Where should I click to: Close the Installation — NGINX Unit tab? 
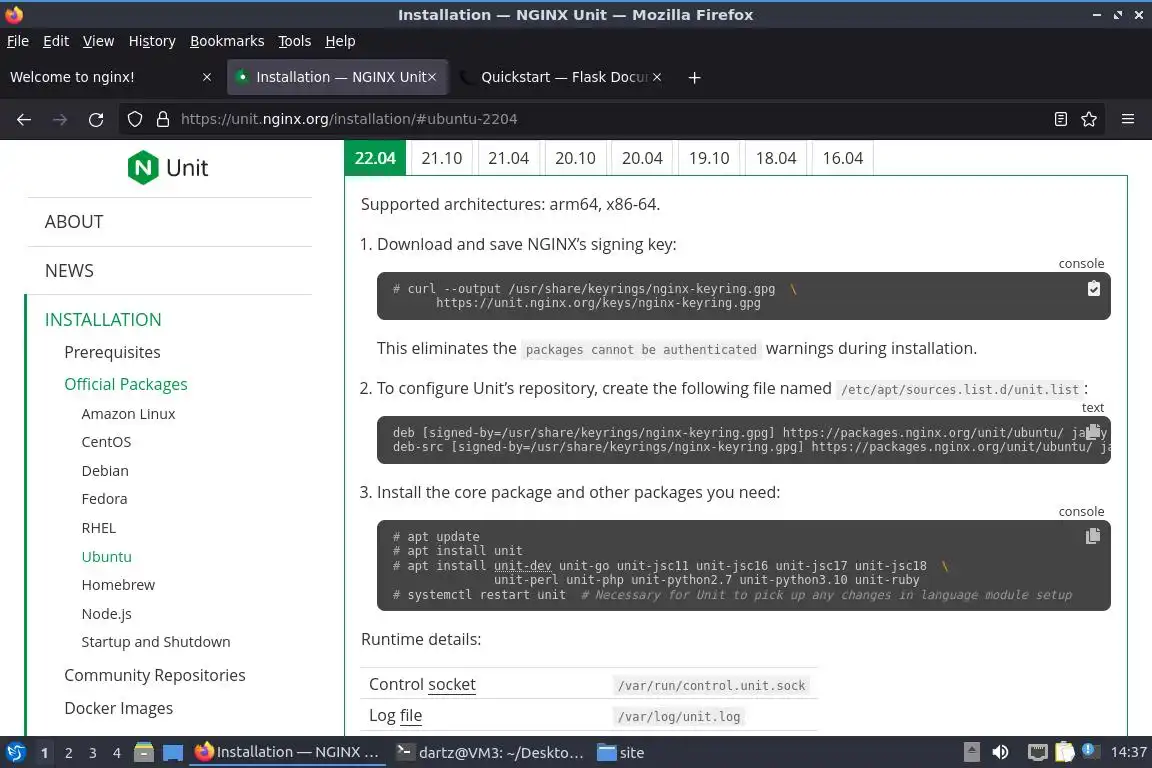[x=432, y=77]
